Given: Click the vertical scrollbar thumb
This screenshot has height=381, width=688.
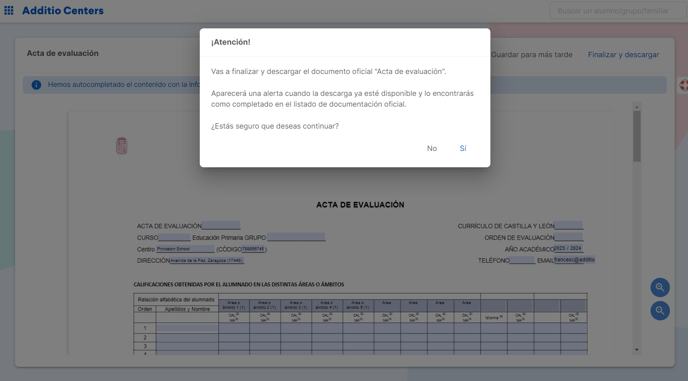Looking at the screenshot, I should 637,136.
